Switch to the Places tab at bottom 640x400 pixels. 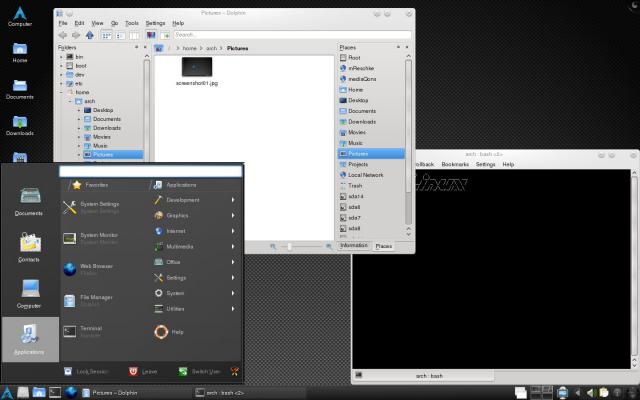point(383,246)
